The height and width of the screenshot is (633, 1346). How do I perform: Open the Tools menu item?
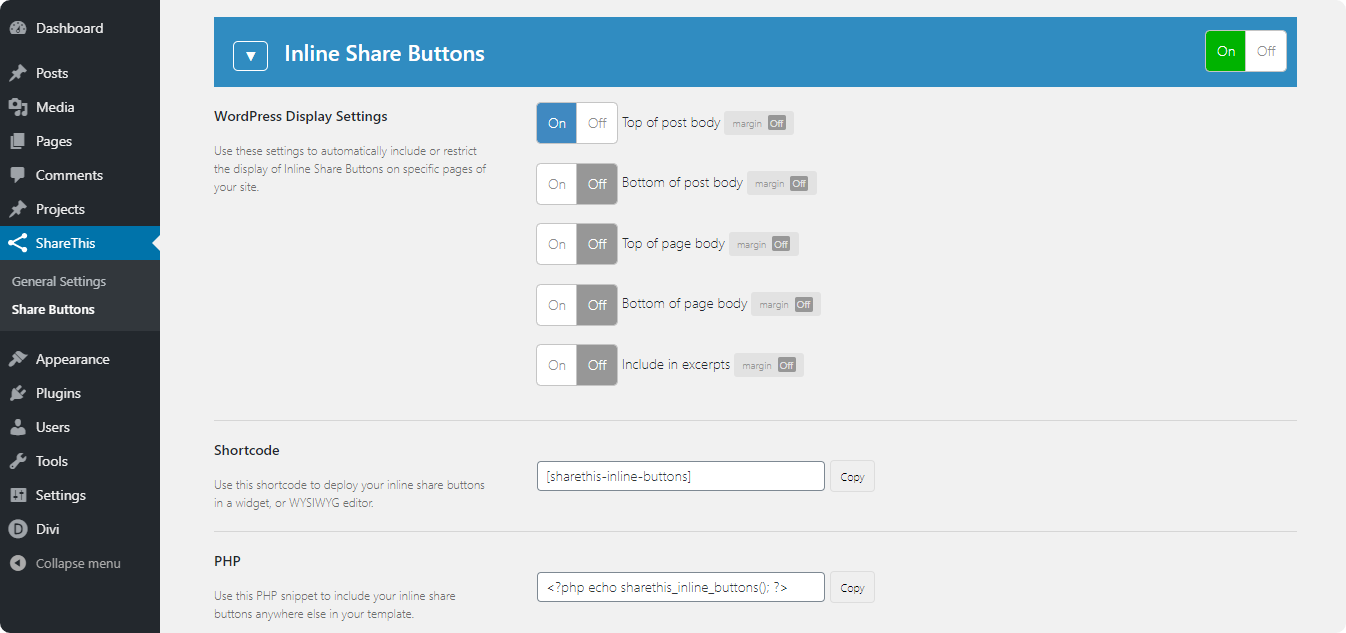coord(80,461)
